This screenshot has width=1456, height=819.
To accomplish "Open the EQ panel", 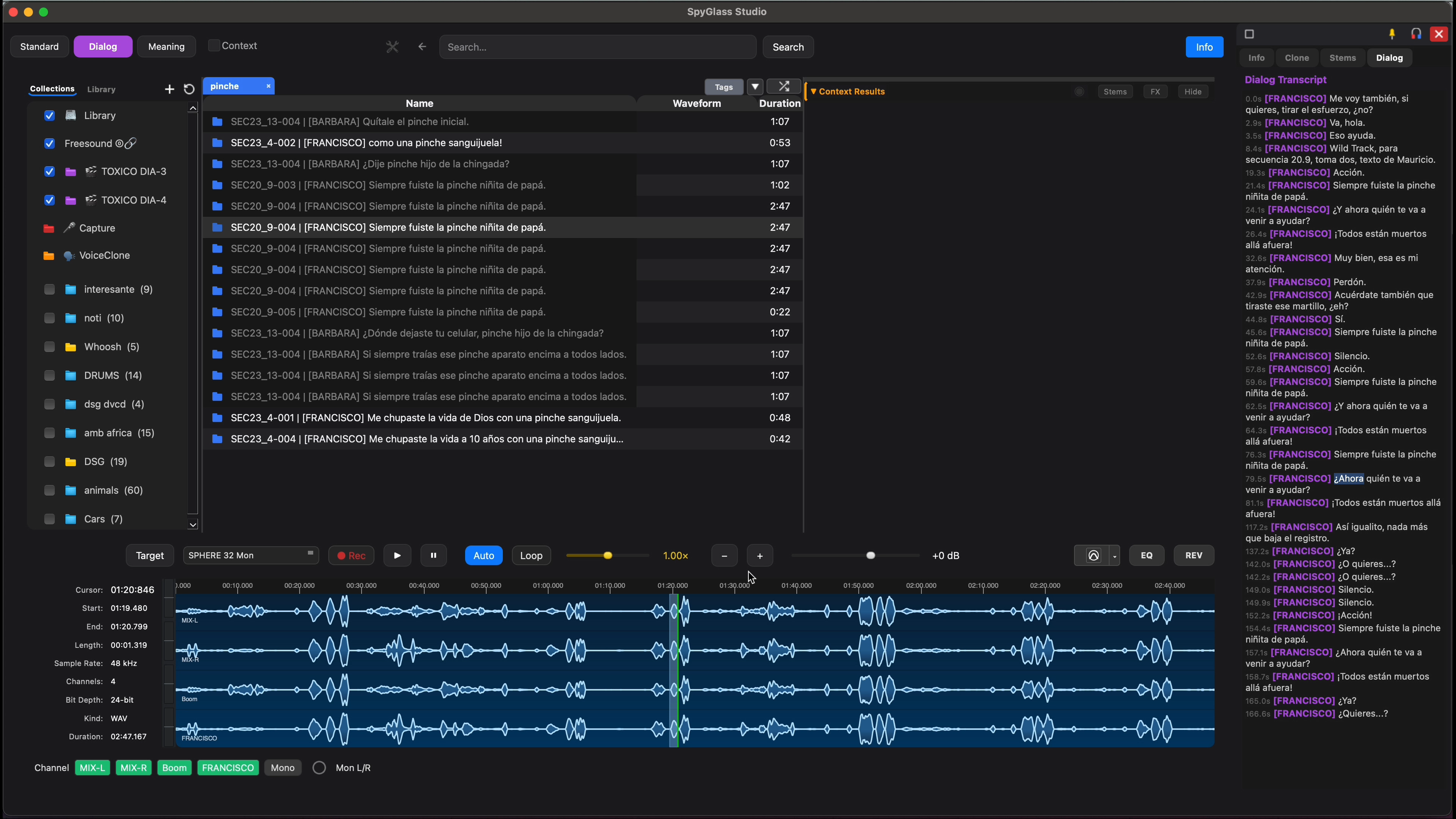I will [1146, 555].
